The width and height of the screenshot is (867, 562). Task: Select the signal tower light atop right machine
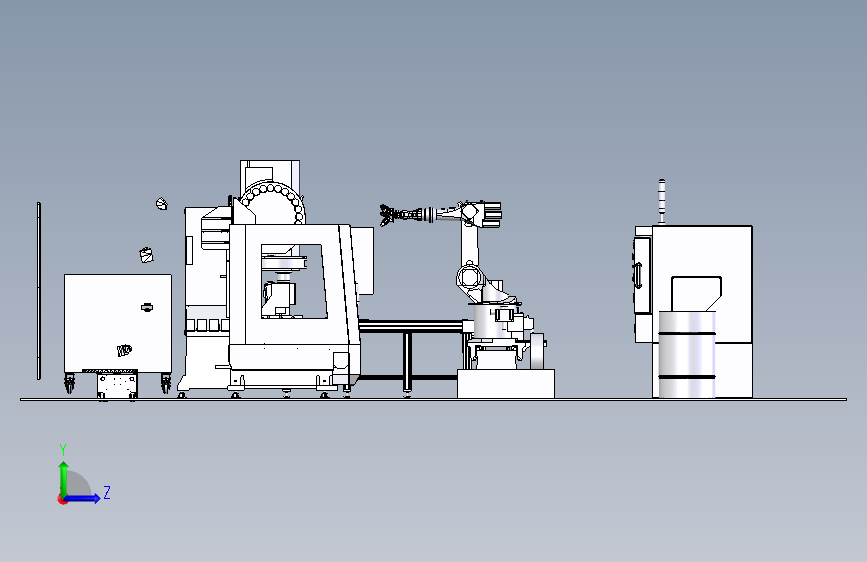pyautogui.click(x=662, y=201)
